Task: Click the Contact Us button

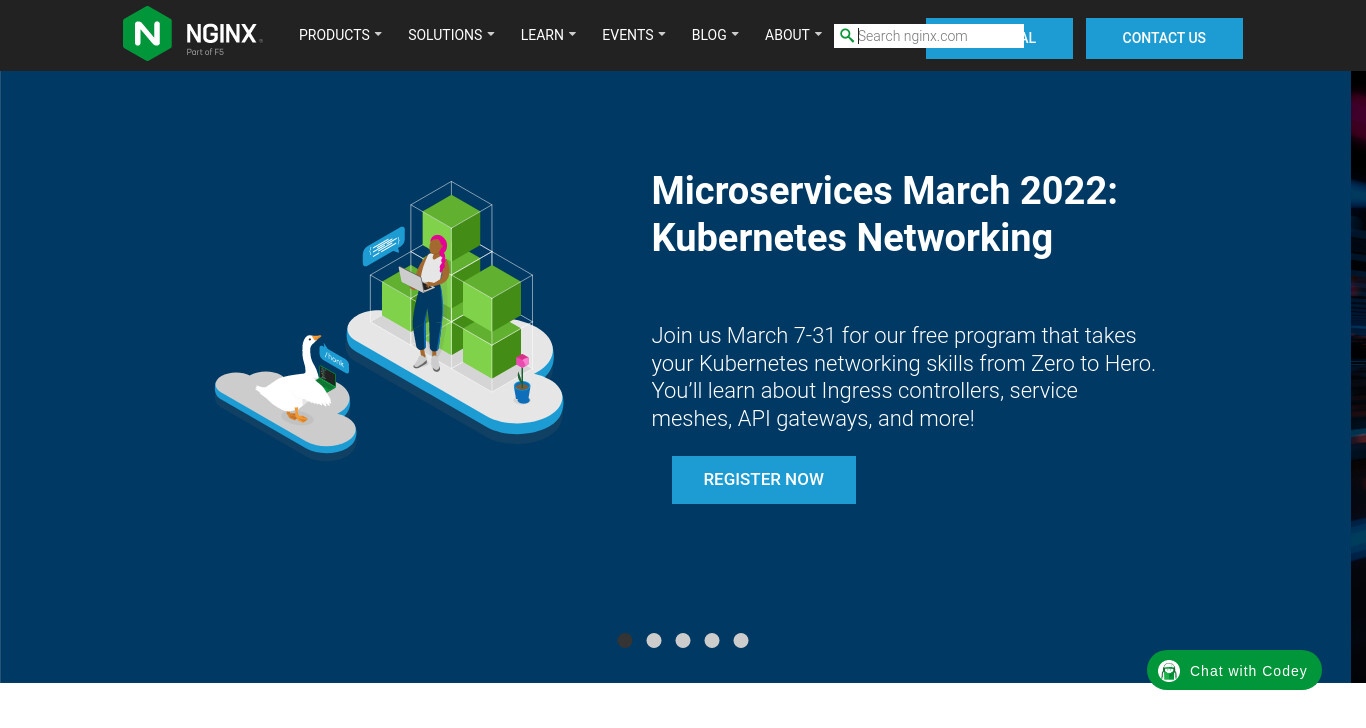Action: coord(1164,38)
